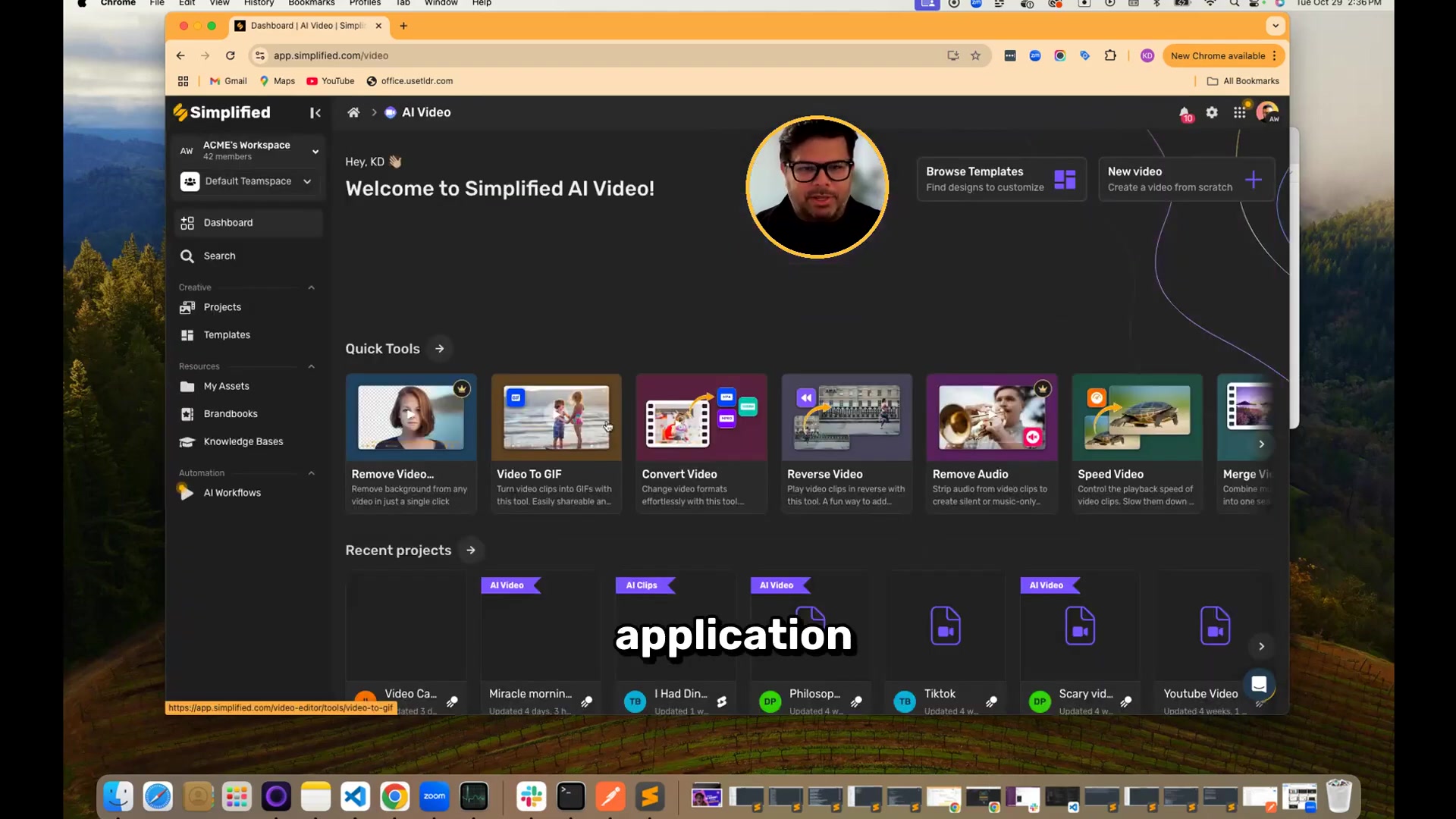The image size is (1456, 819).
Task: Open the Scary vid project file icon
Action: pos(1080,626)
